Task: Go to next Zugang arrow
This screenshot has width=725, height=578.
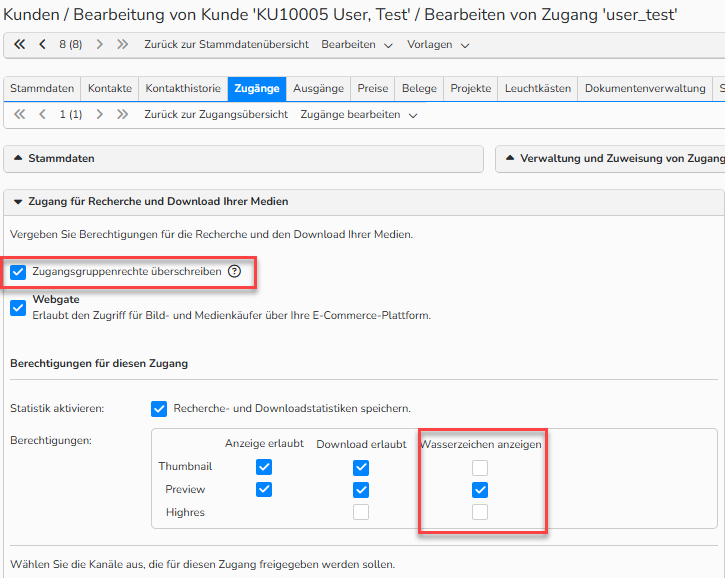Action: (99, 114)
